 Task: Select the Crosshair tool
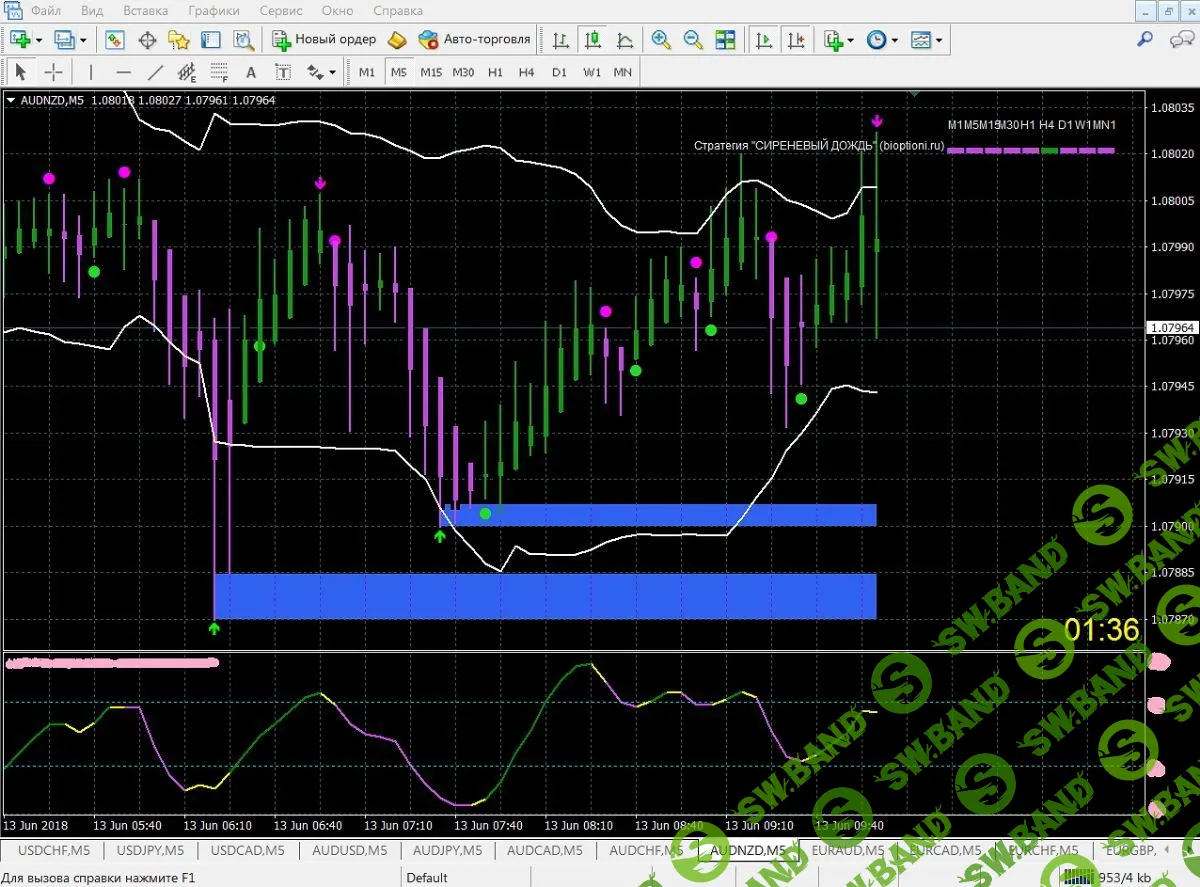tap(53, 72)
